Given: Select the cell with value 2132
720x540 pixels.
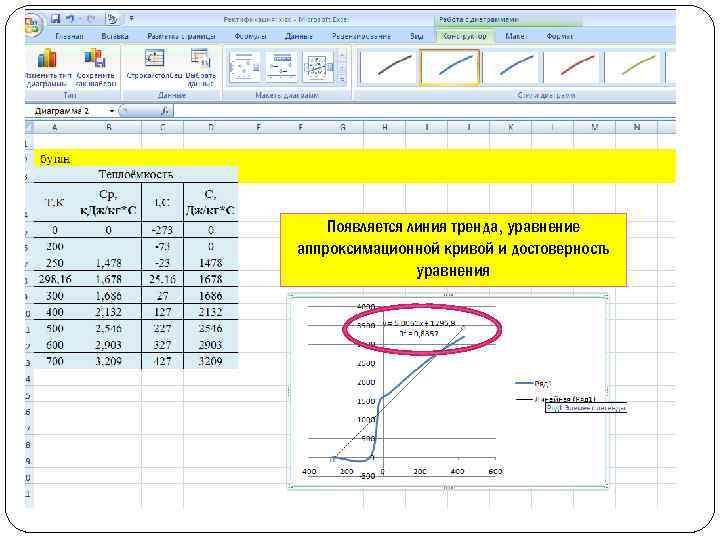Looking at the screenshot, I should (x=210, y=312).
